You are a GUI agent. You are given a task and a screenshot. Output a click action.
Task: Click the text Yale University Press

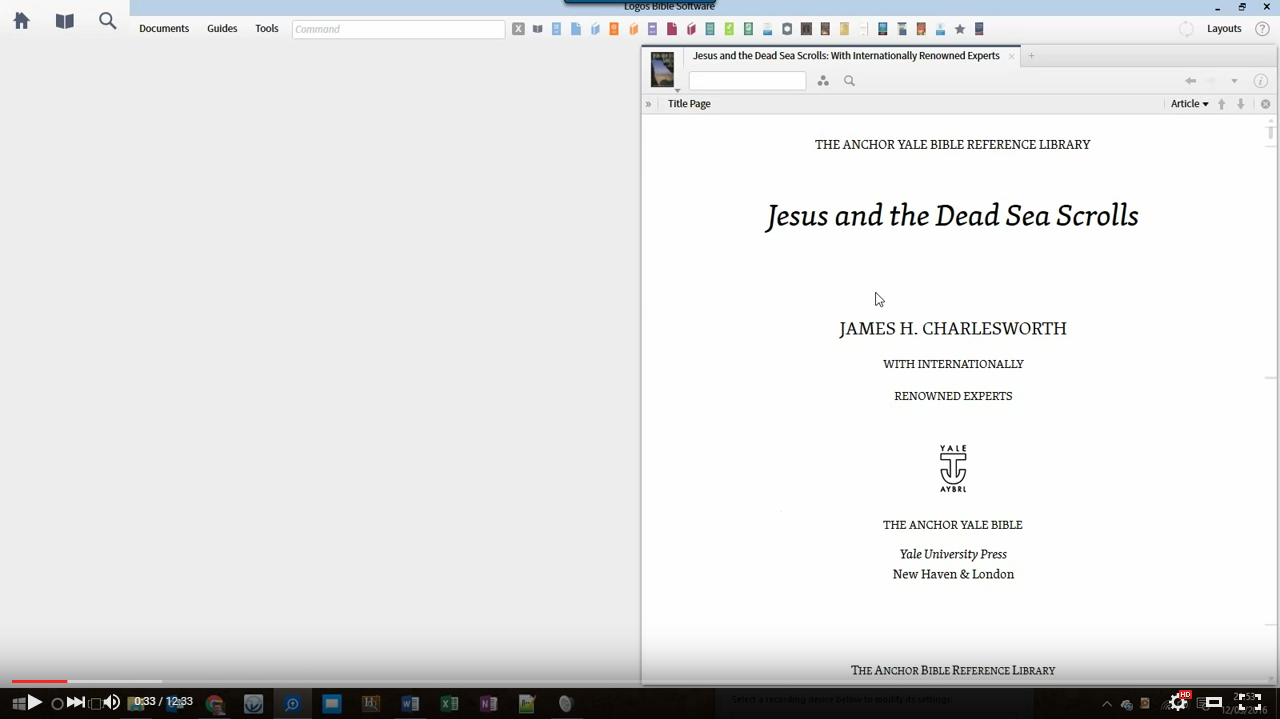click(x=953, y=554)
